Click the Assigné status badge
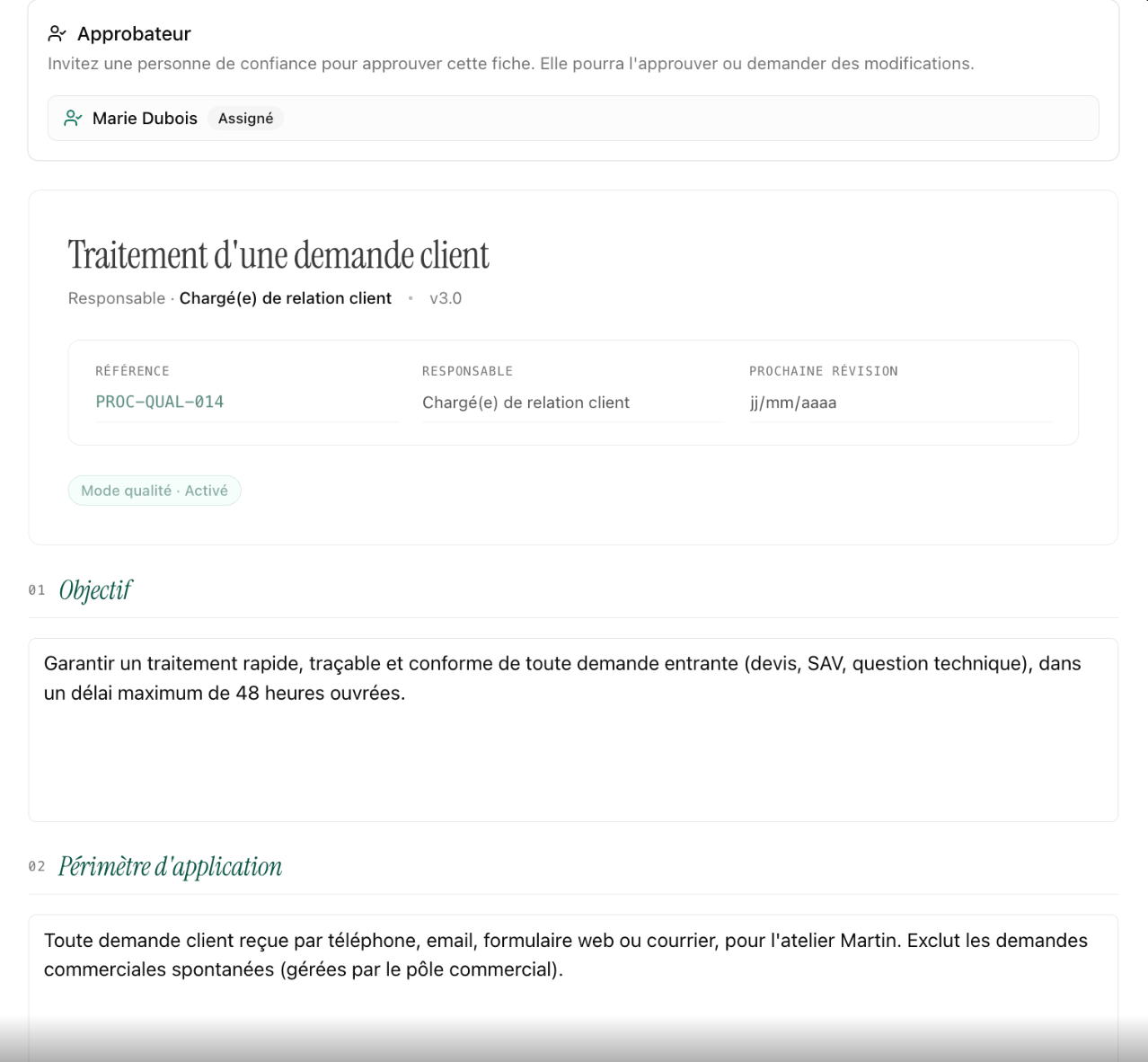Screen dimensions: 1148x1062 coord(245,119)
